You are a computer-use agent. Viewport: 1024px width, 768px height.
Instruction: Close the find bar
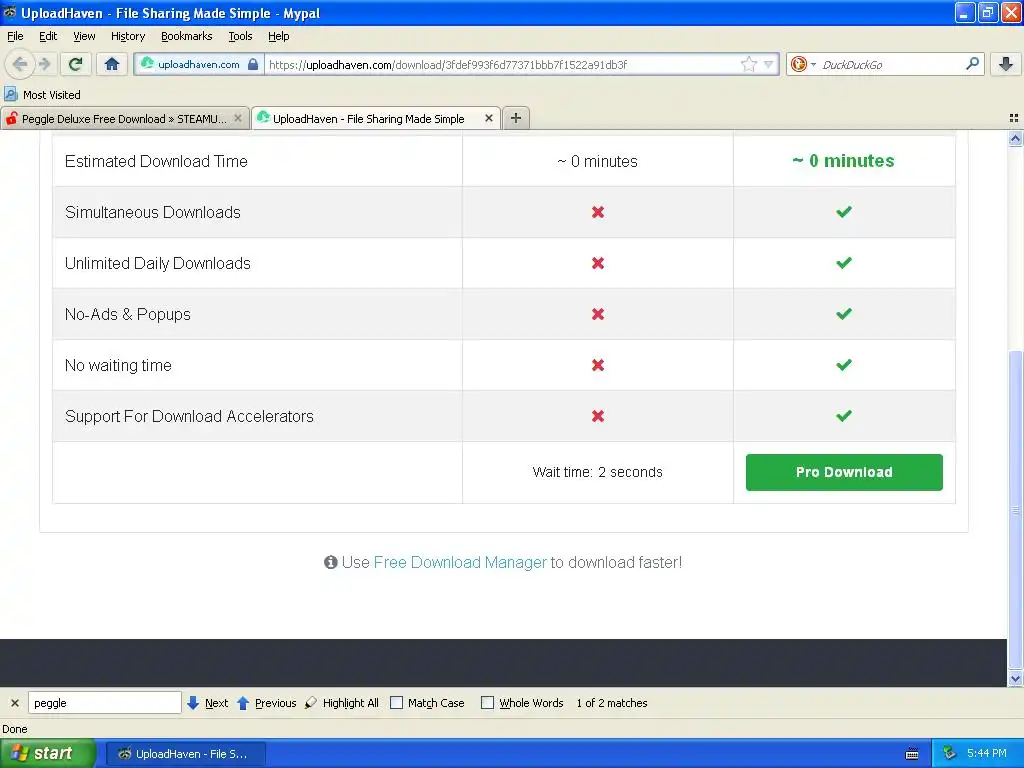[x=14, y=703]
